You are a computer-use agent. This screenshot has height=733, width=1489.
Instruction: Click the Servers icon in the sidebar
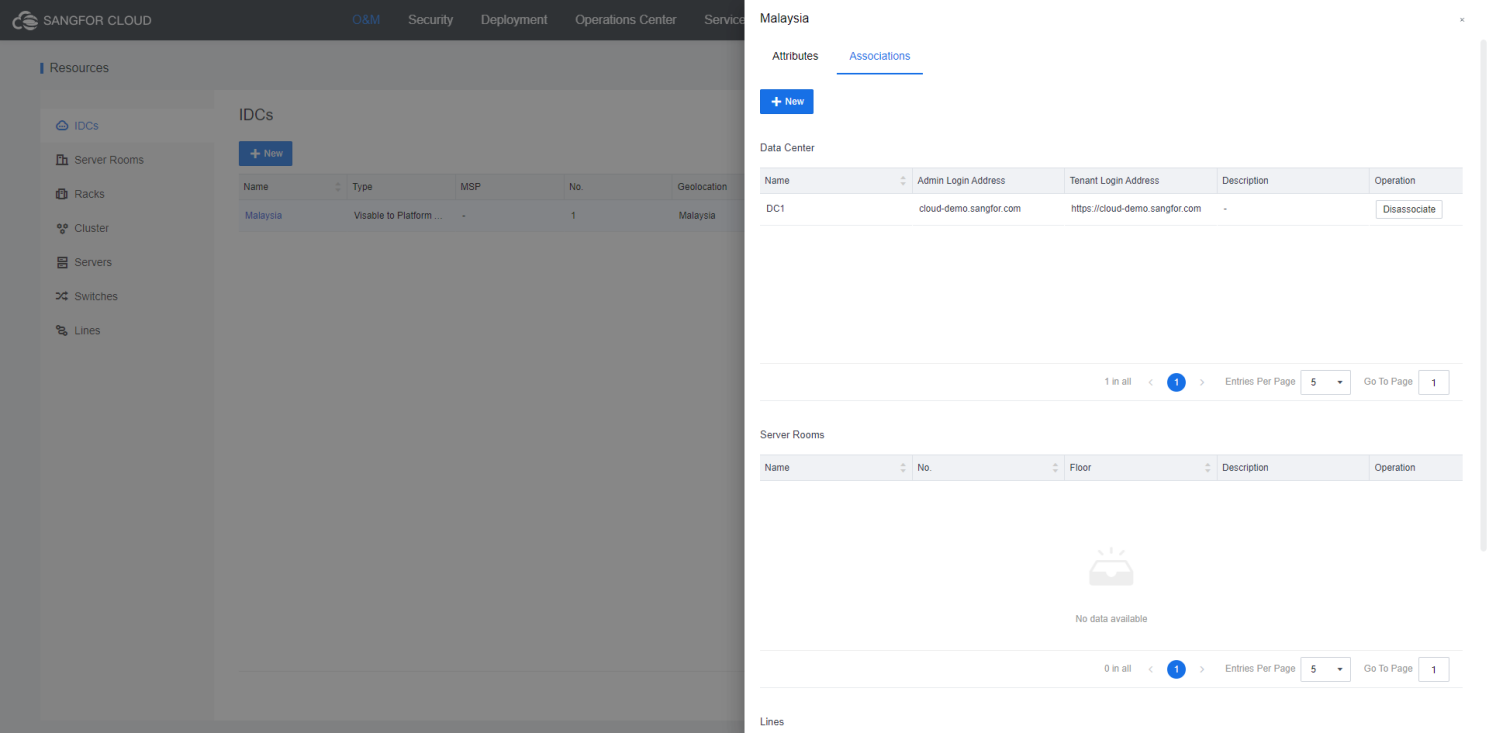62,262
